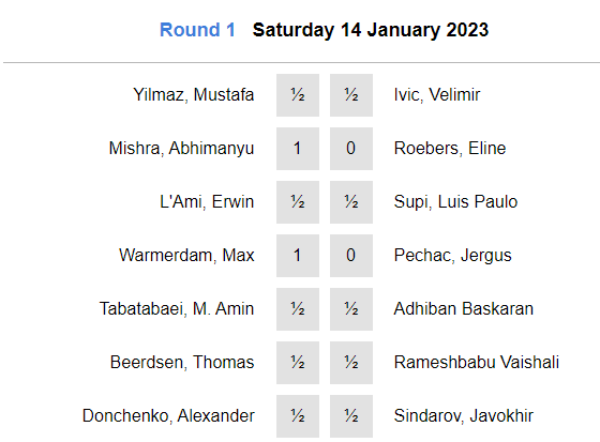
Task: Click Sindarov, Javokhir player name
Action: tap(464, 416)
